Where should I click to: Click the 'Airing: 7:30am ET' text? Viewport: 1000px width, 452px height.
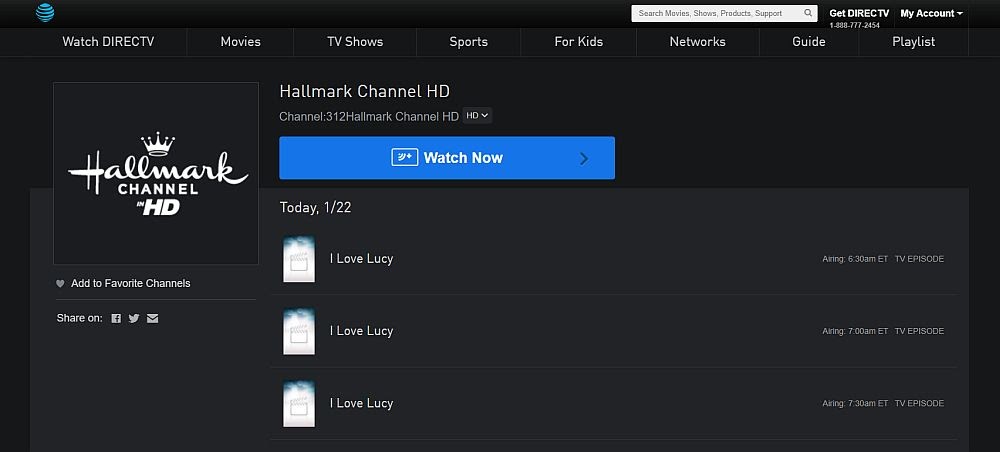tap(855, 404)
